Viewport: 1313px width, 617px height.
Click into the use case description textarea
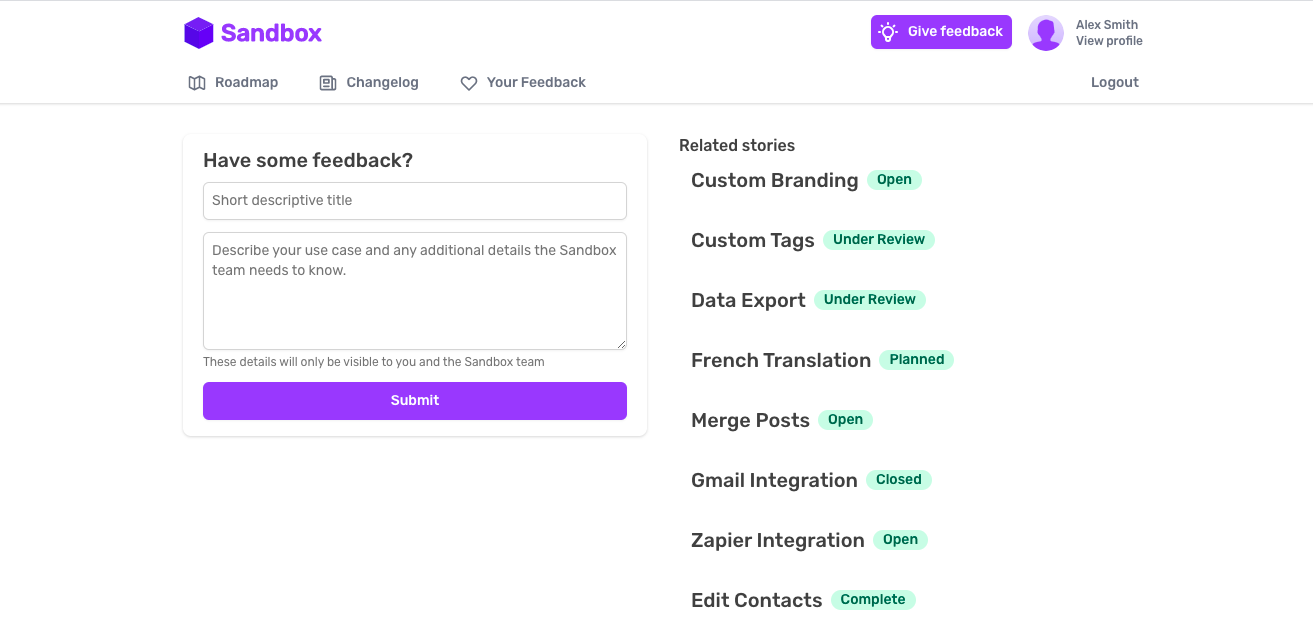click(x=415, y=291)
